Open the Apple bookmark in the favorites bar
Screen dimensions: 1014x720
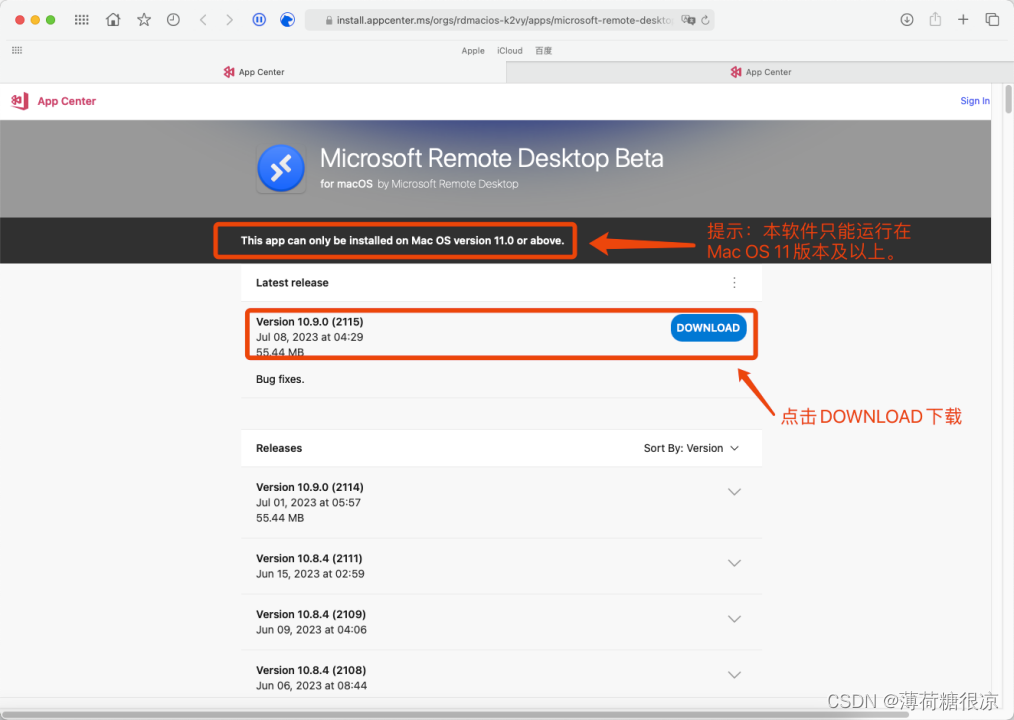(x=473, y=50)
